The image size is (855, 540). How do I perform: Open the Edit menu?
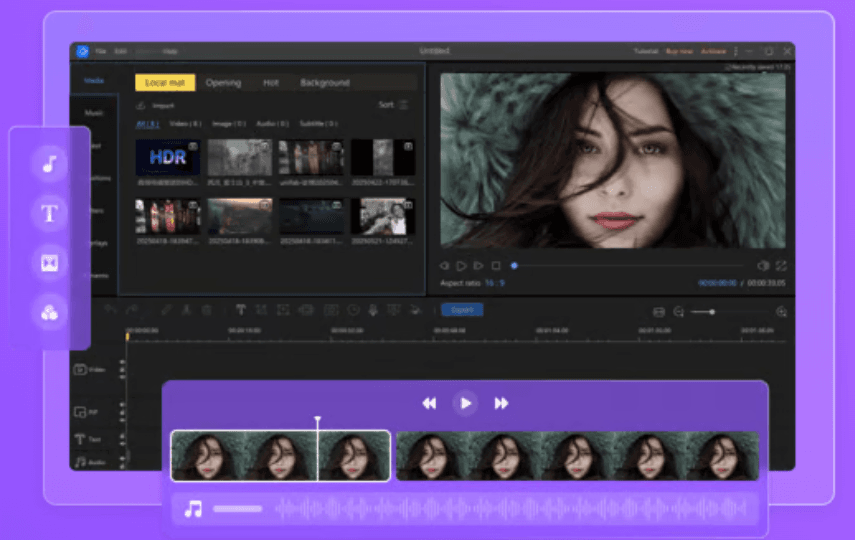click(x=121, y=51)
